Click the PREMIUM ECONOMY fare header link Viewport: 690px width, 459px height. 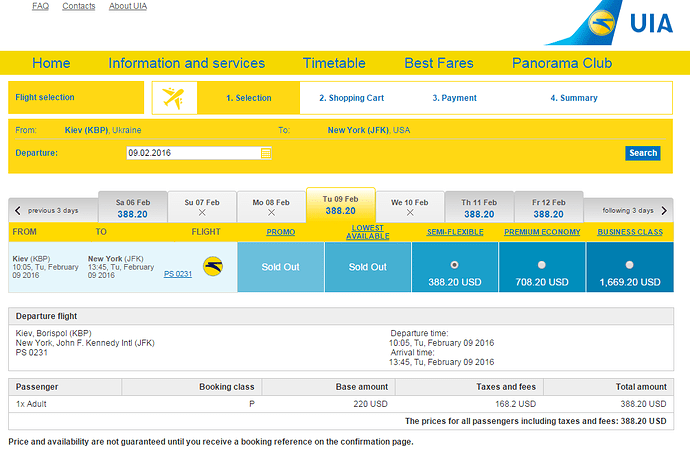click(x=542, y=232)
